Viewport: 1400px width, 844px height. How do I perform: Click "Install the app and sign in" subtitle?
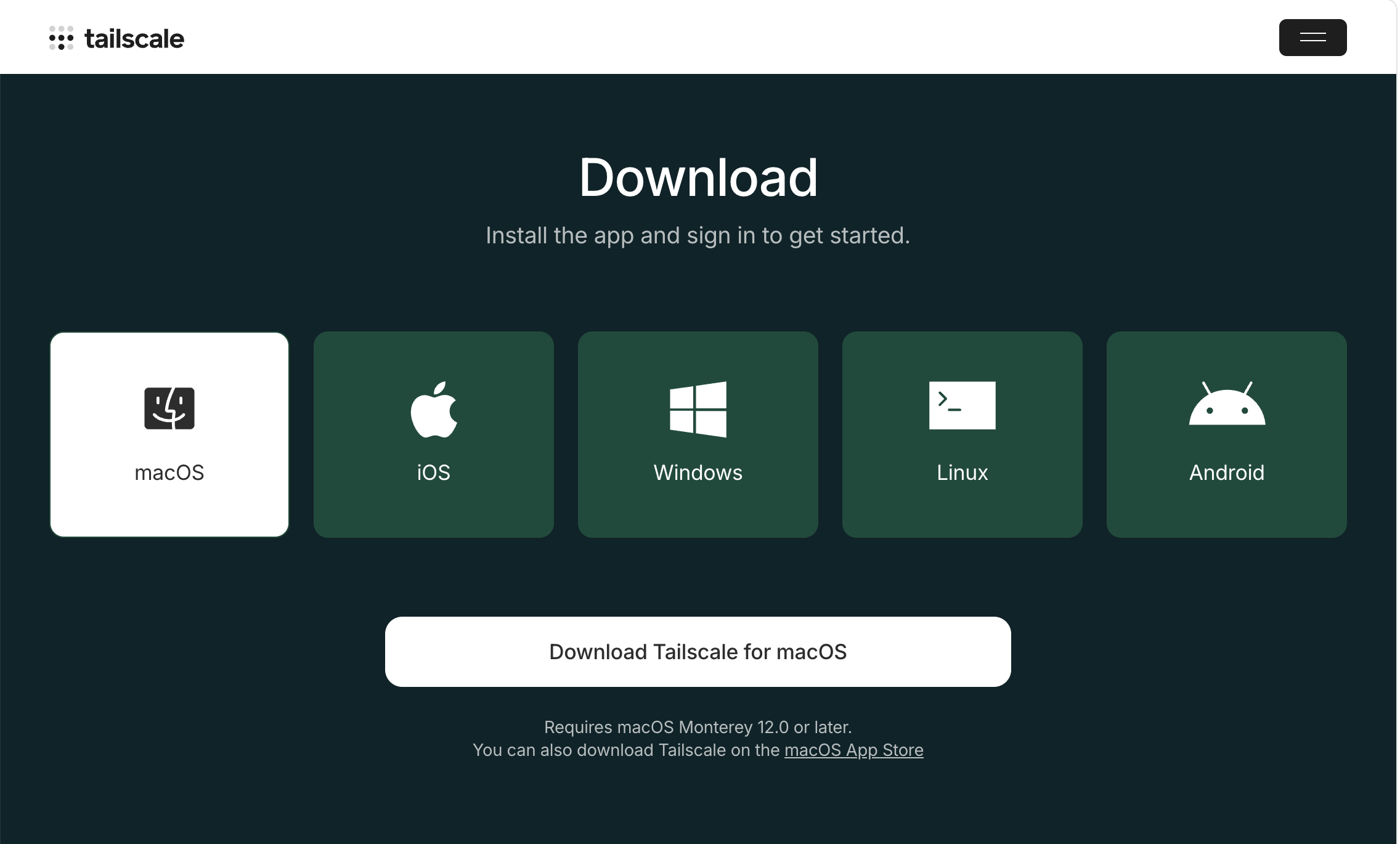click(x=698, y=235)
